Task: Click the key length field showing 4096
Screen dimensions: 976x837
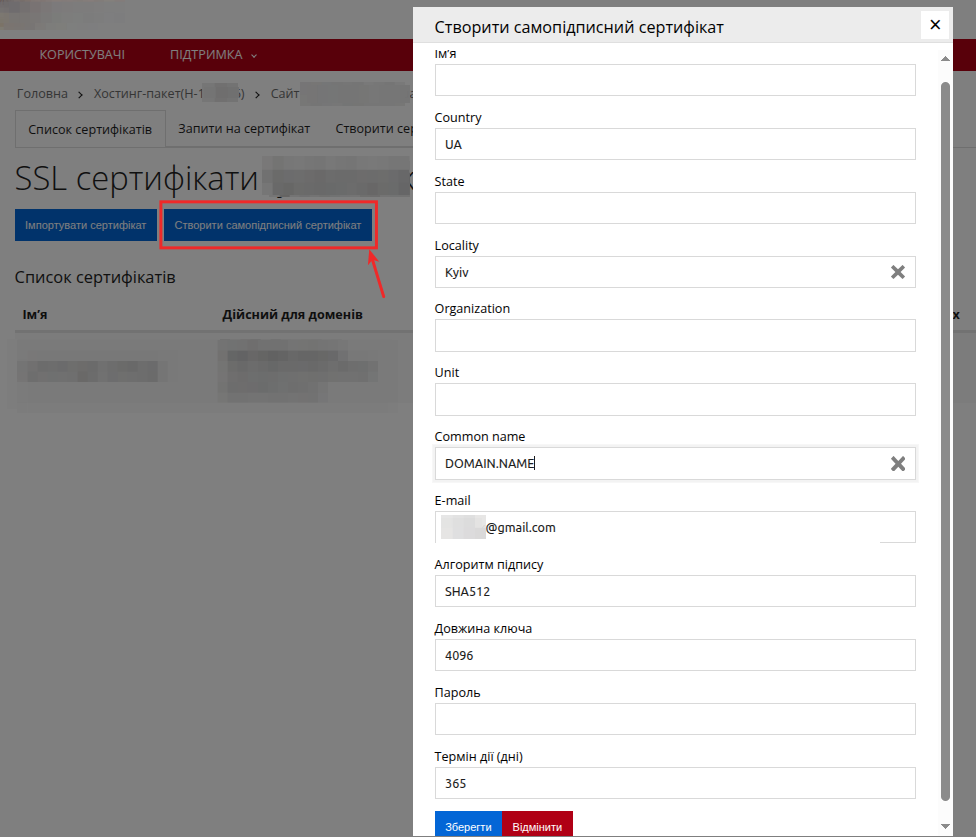Action: [x=675, y=655]
